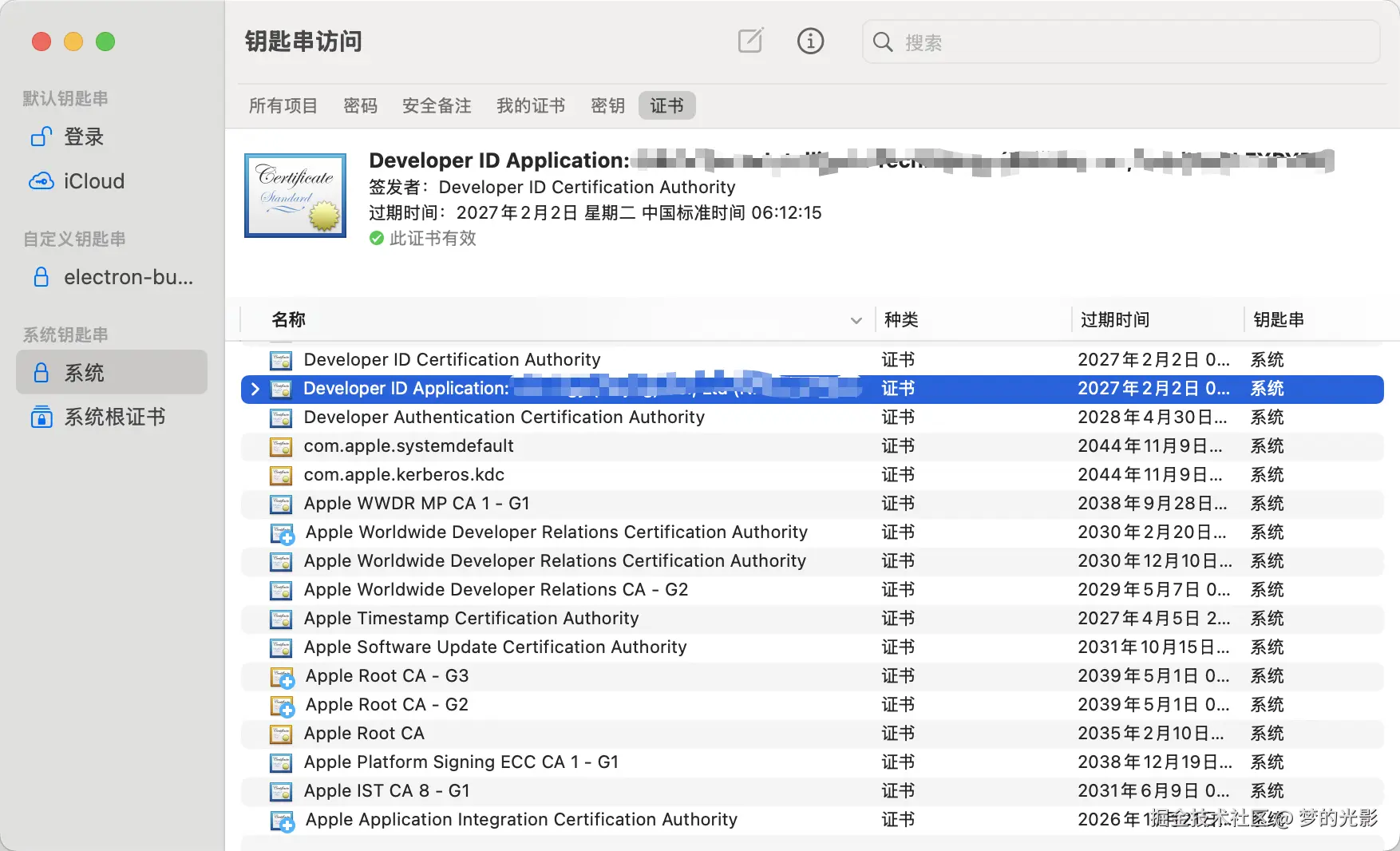The image size is (1400, 851).
Task: Click the com.apple.systemdefault certificate icon
Action: (x=281, y=446)
